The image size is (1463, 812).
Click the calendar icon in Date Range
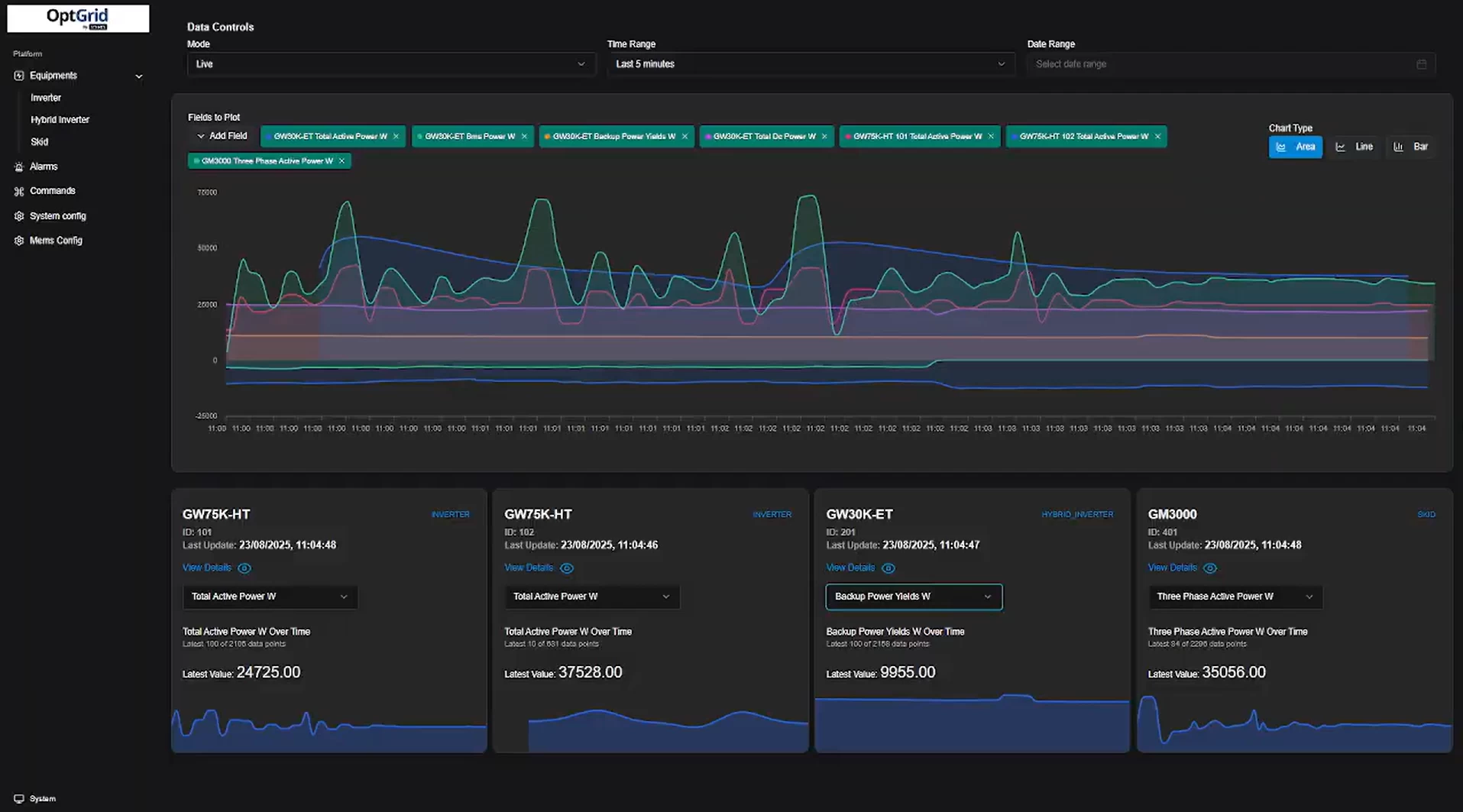click(1421, 64)
